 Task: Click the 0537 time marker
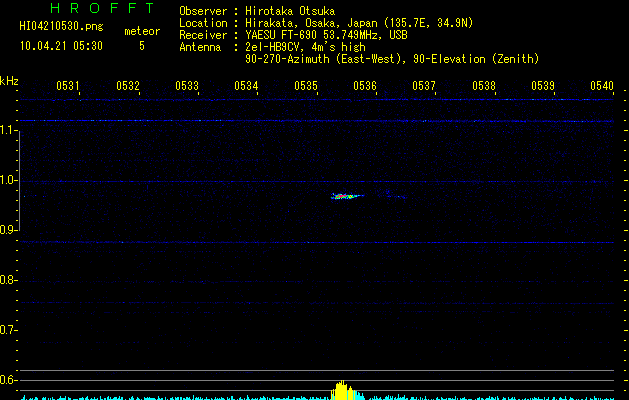click(x=424, y=86)
